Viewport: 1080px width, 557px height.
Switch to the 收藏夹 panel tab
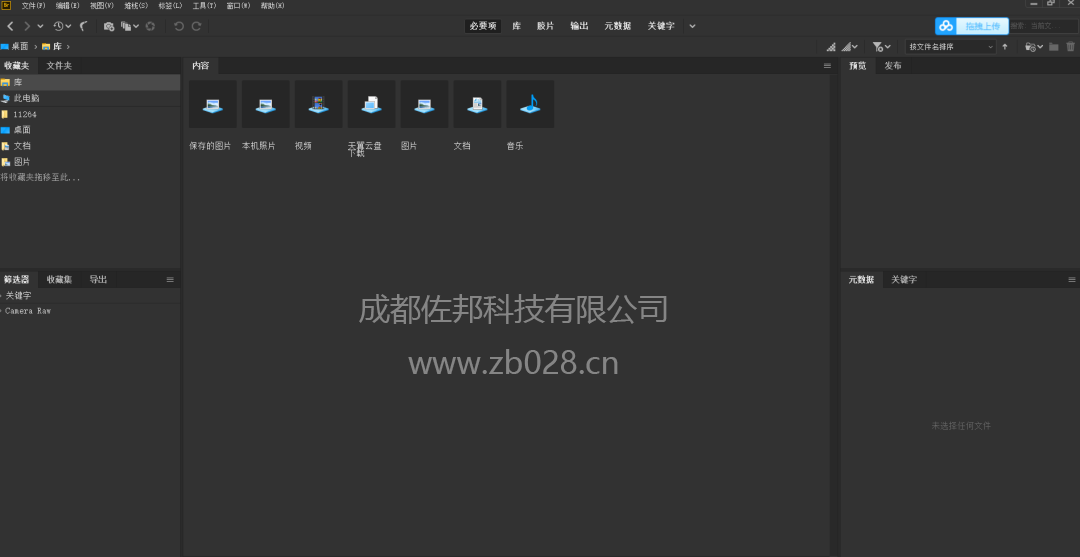(17, 66)
